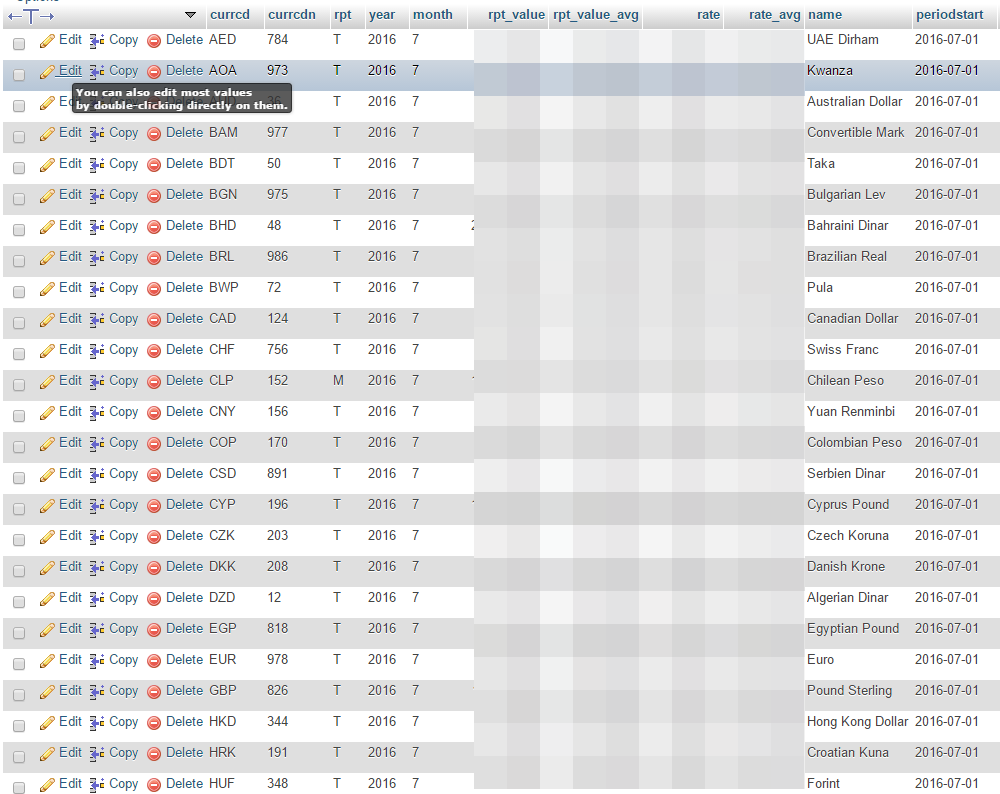
Task: Select the CHF row checkbox
Action: (x=19, y=354)
